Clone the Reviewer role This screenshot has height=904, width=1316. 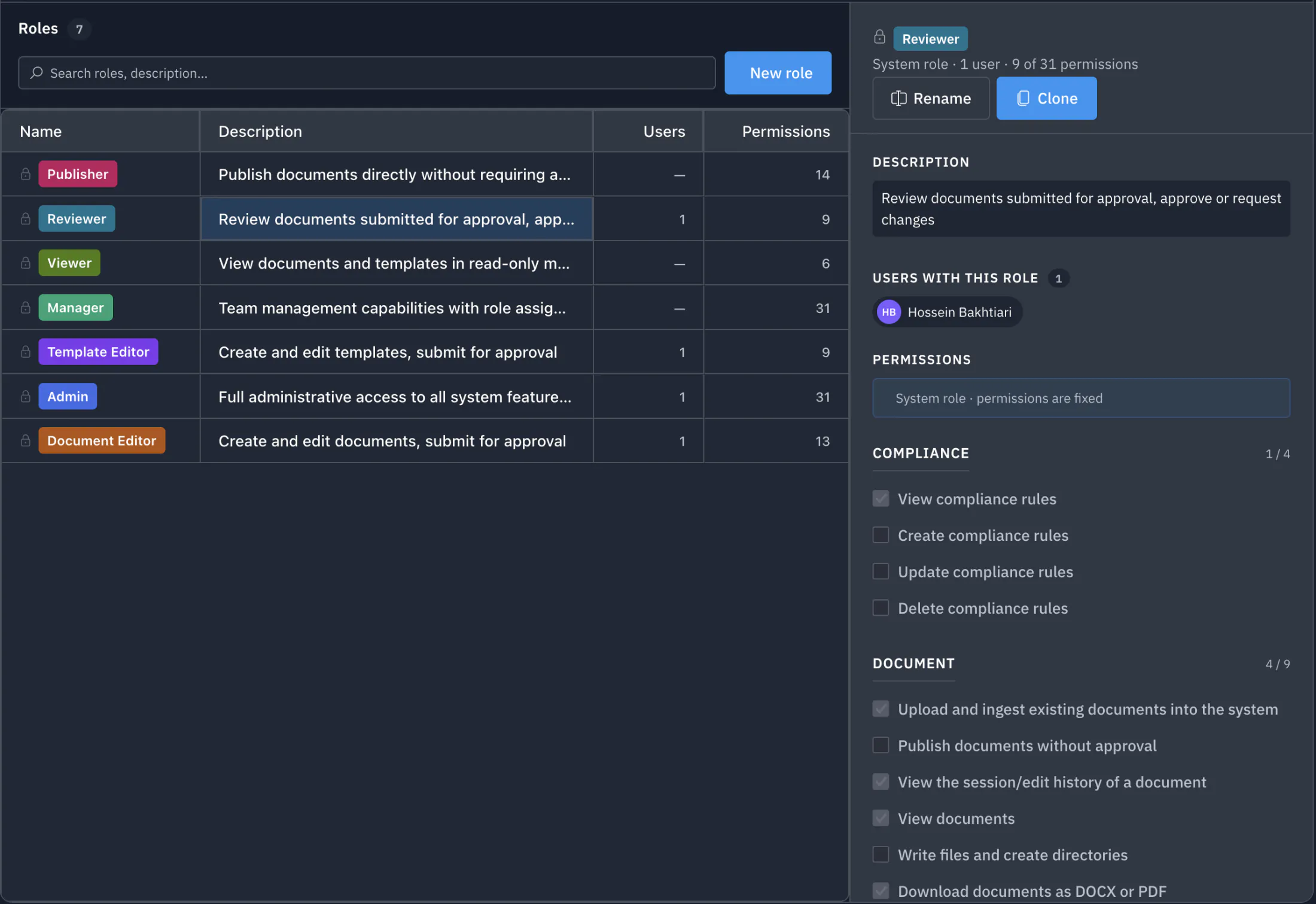[1046, 98]
